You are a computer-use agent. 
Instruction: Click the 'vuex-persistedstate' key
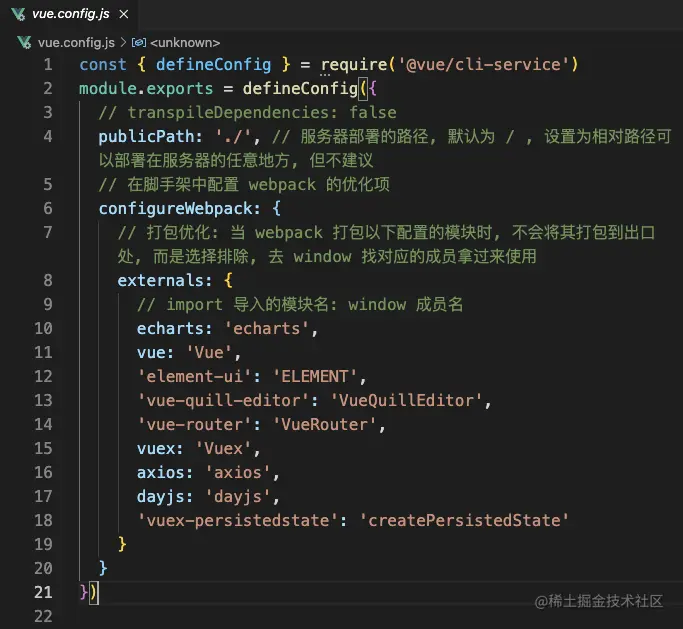coord(238,520)
